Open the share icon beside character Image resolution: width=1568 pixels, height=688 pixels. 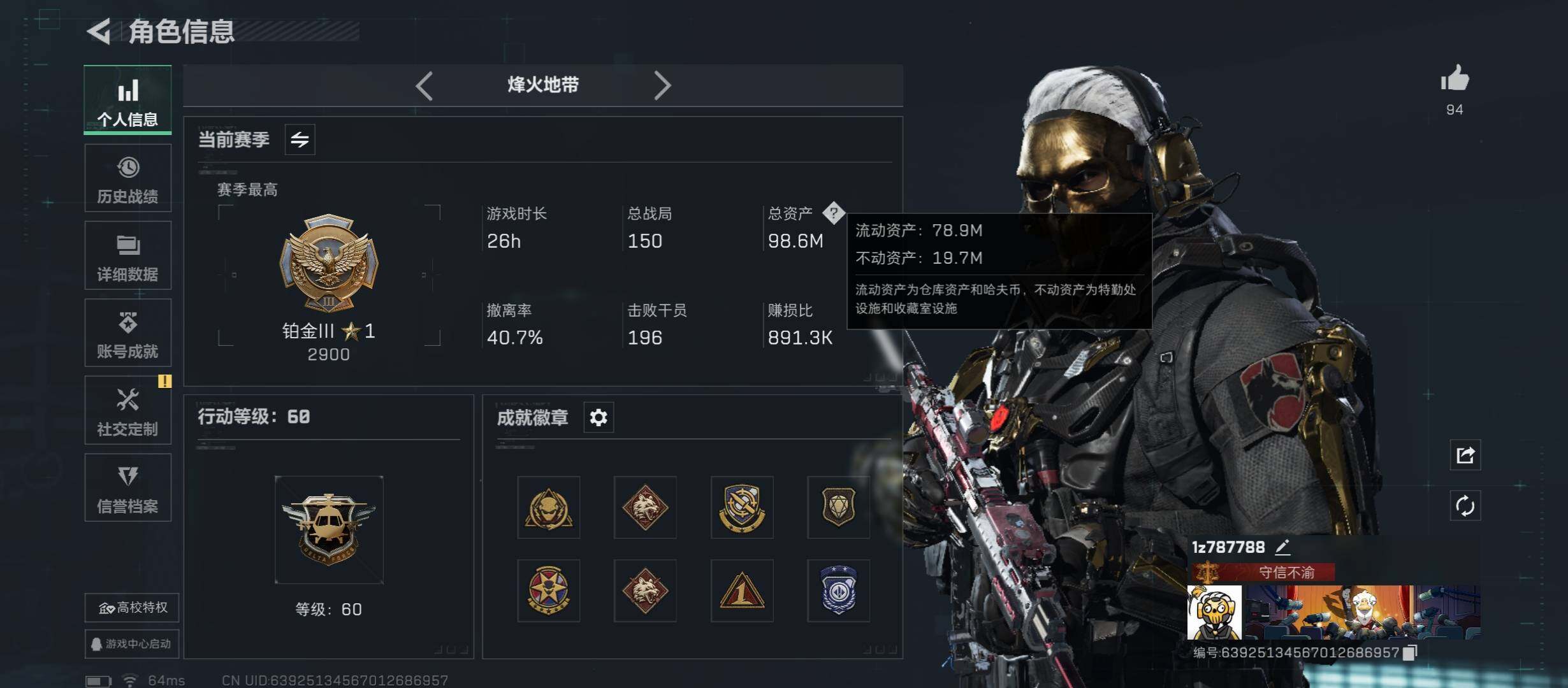click(1465, 455)
